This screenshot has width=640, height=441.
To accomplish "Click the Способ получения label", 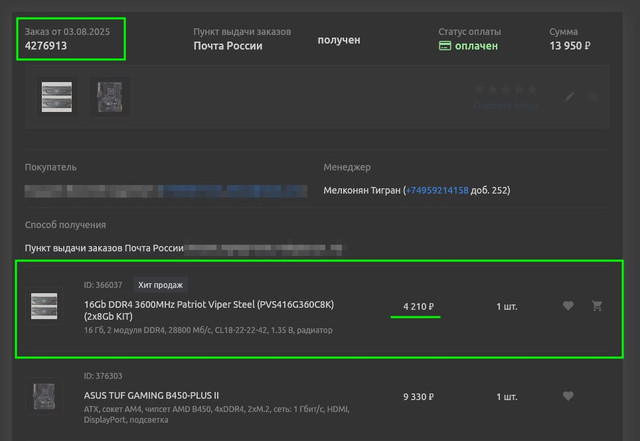I will [x=65, y=225].
